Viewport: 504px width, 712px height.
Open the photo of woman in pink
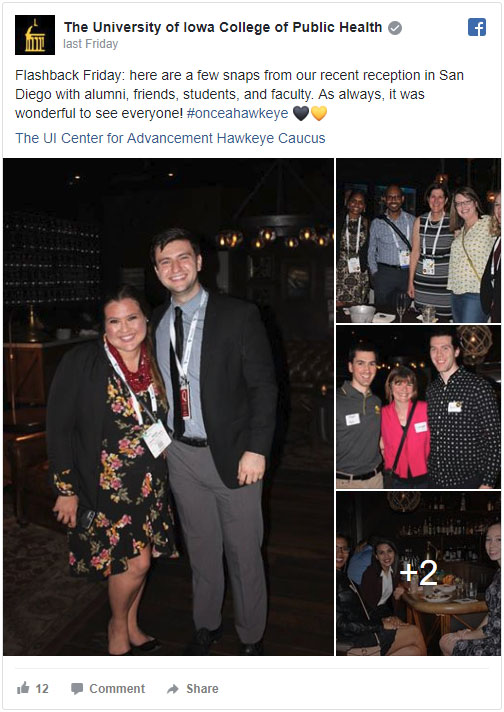418,407
